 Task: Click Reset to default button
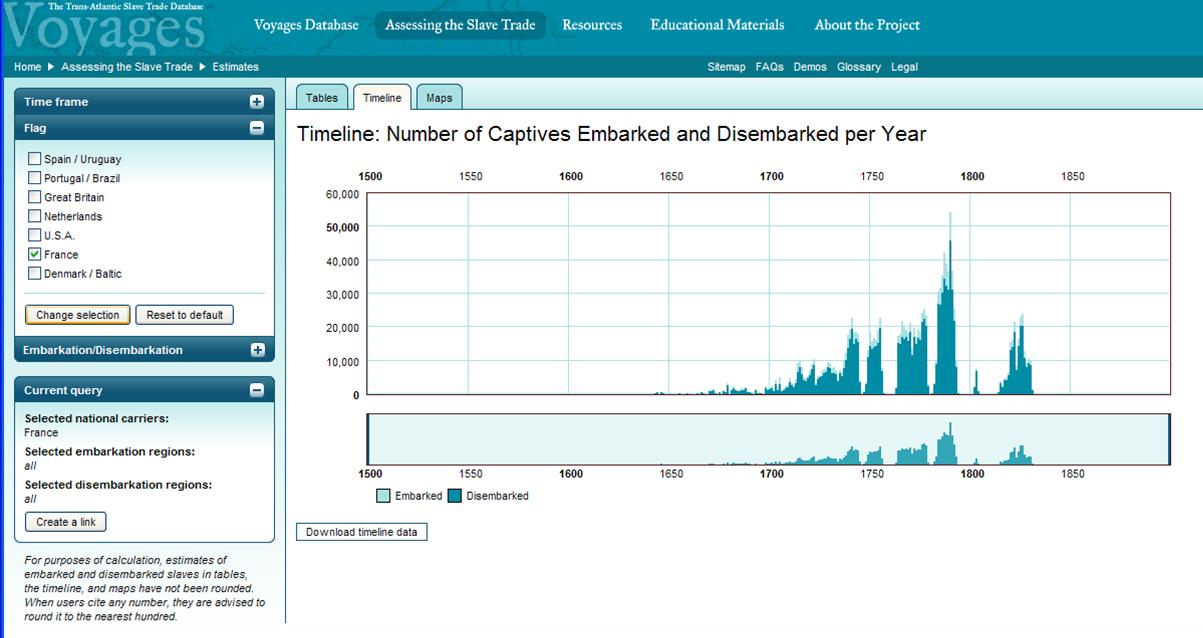[184, 315]
